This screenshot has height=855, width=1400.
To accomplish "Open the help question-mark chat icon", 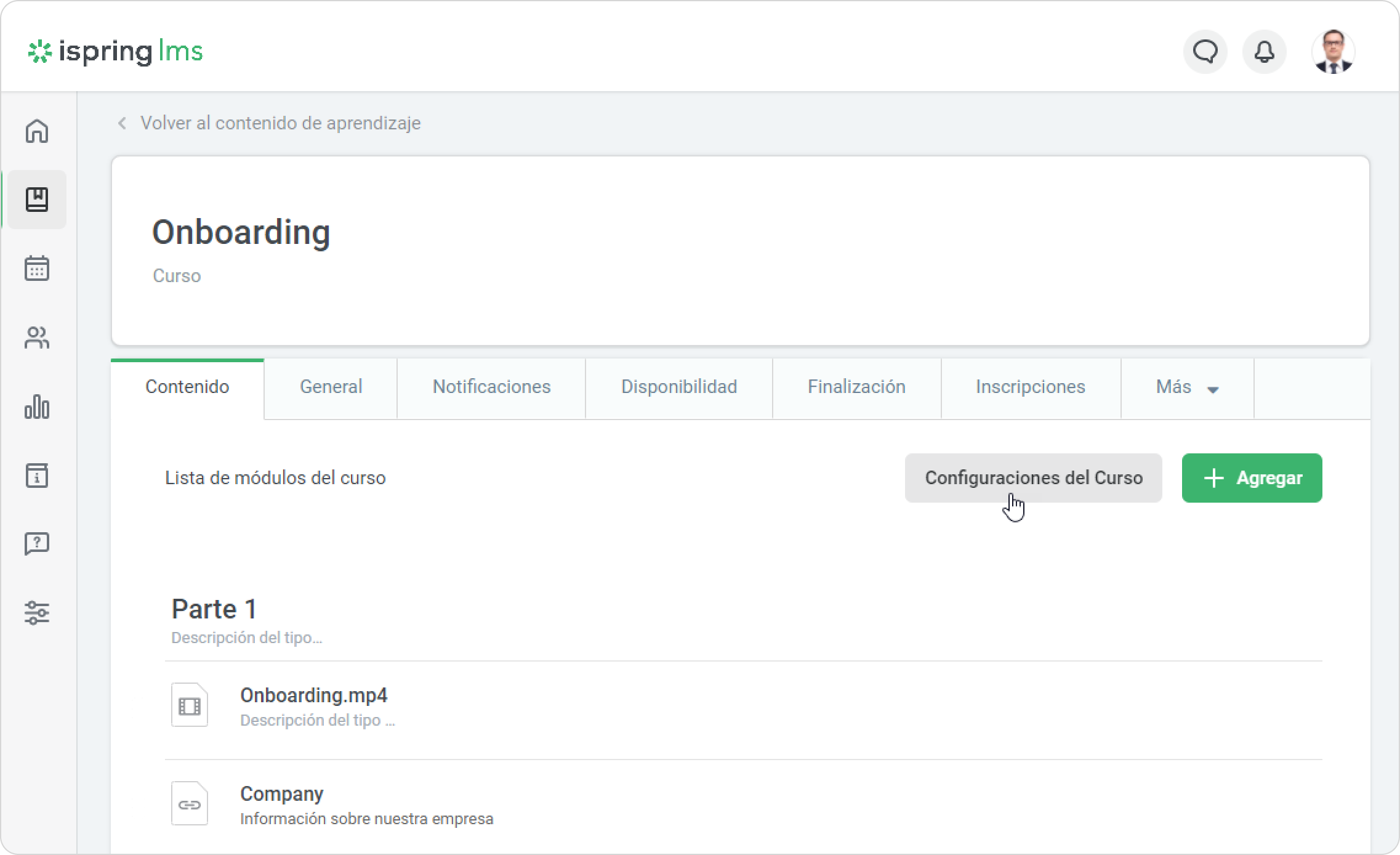I will [x=37, y=544].
